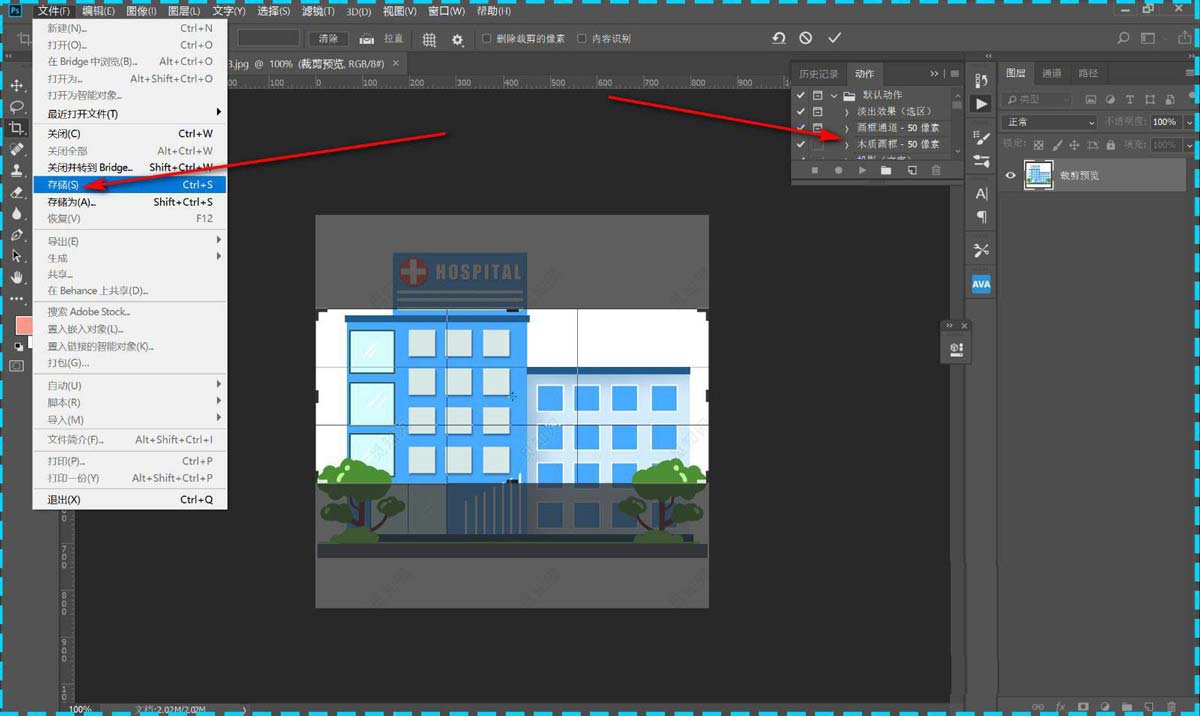Open the workspace layout switcher icon
The image size is (1200, 716).
tap(1149, 38)
